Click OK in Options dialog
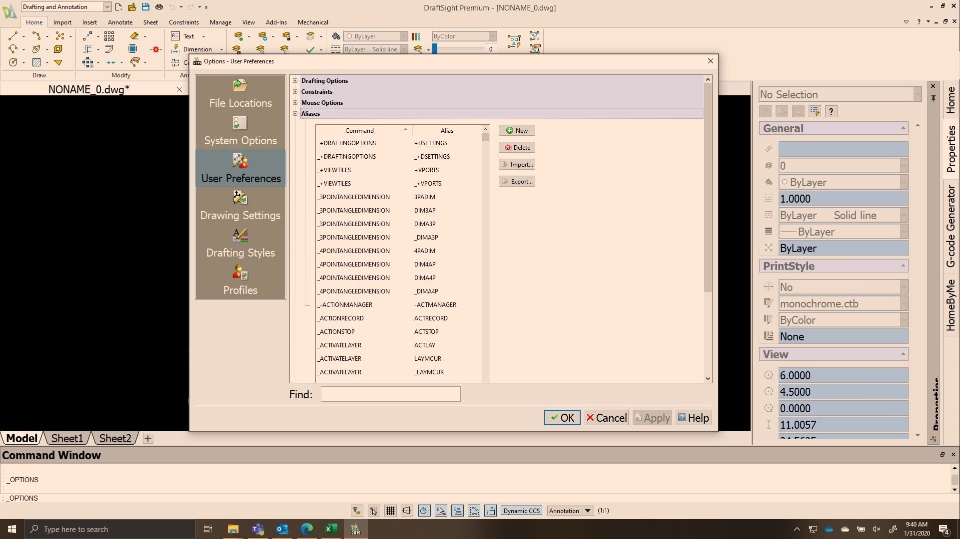 tap(562, 418)
